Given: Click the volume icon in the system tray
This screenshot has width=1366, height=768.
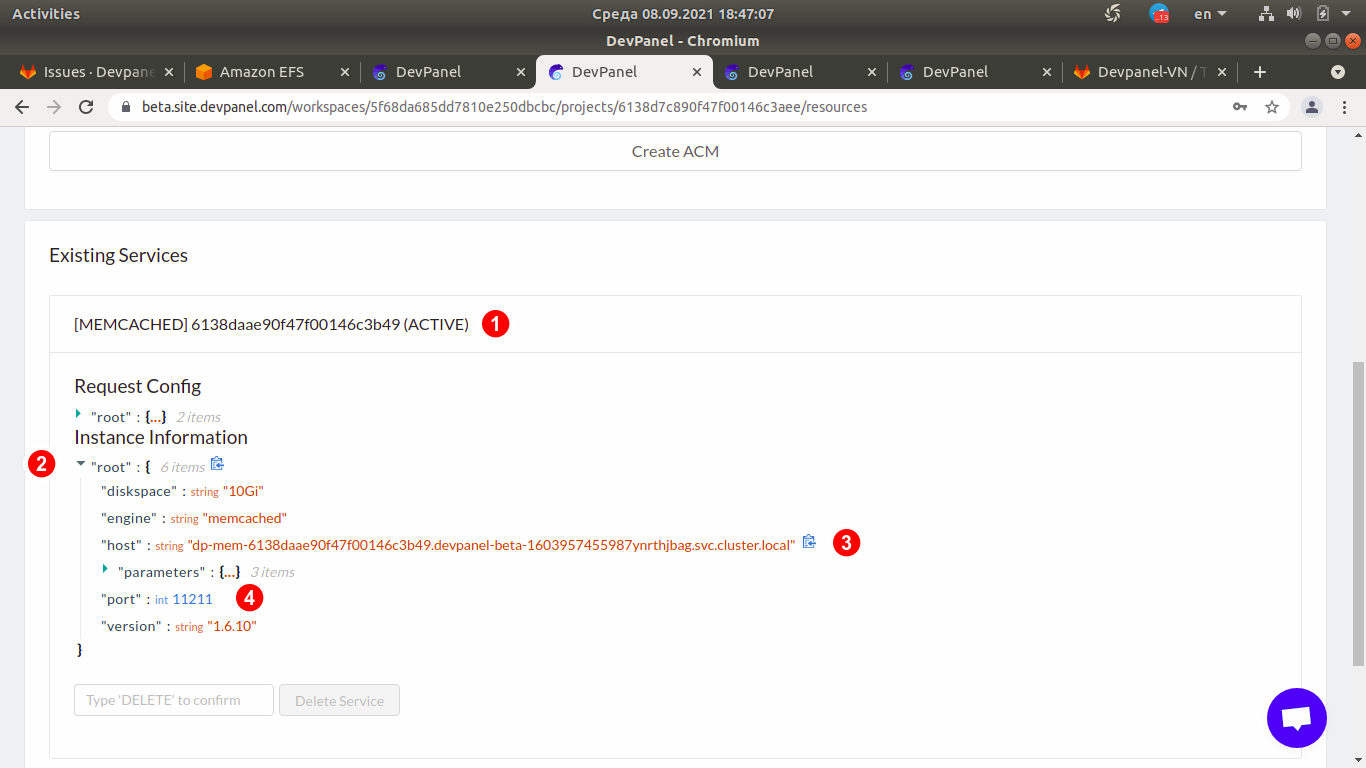Looking at the screenshot, I should pyautogui.click(x=1294, y=13).
